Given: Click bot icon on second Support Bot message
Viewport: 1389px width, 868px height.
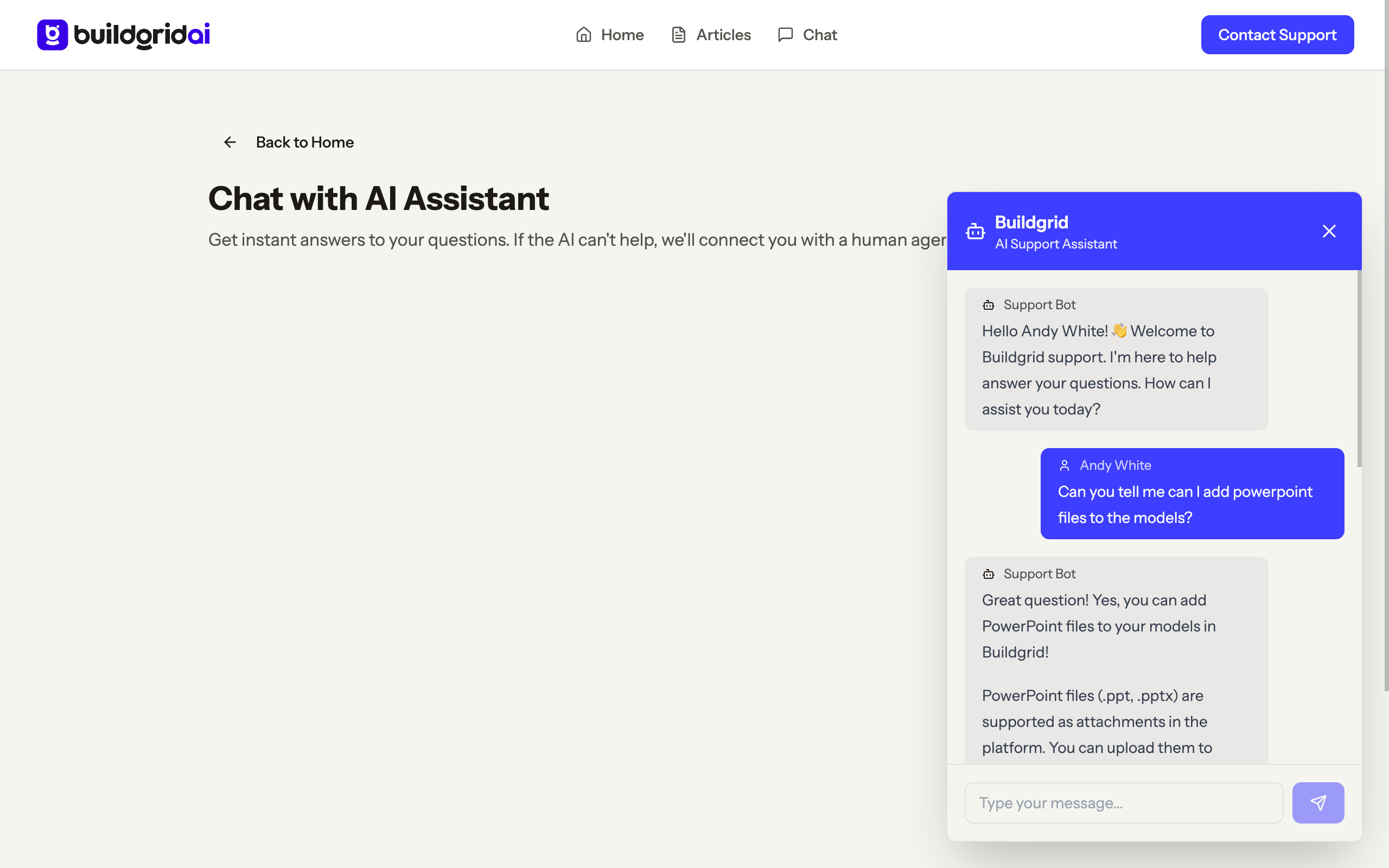Looking at the screenshot, I should pos(988,574).
